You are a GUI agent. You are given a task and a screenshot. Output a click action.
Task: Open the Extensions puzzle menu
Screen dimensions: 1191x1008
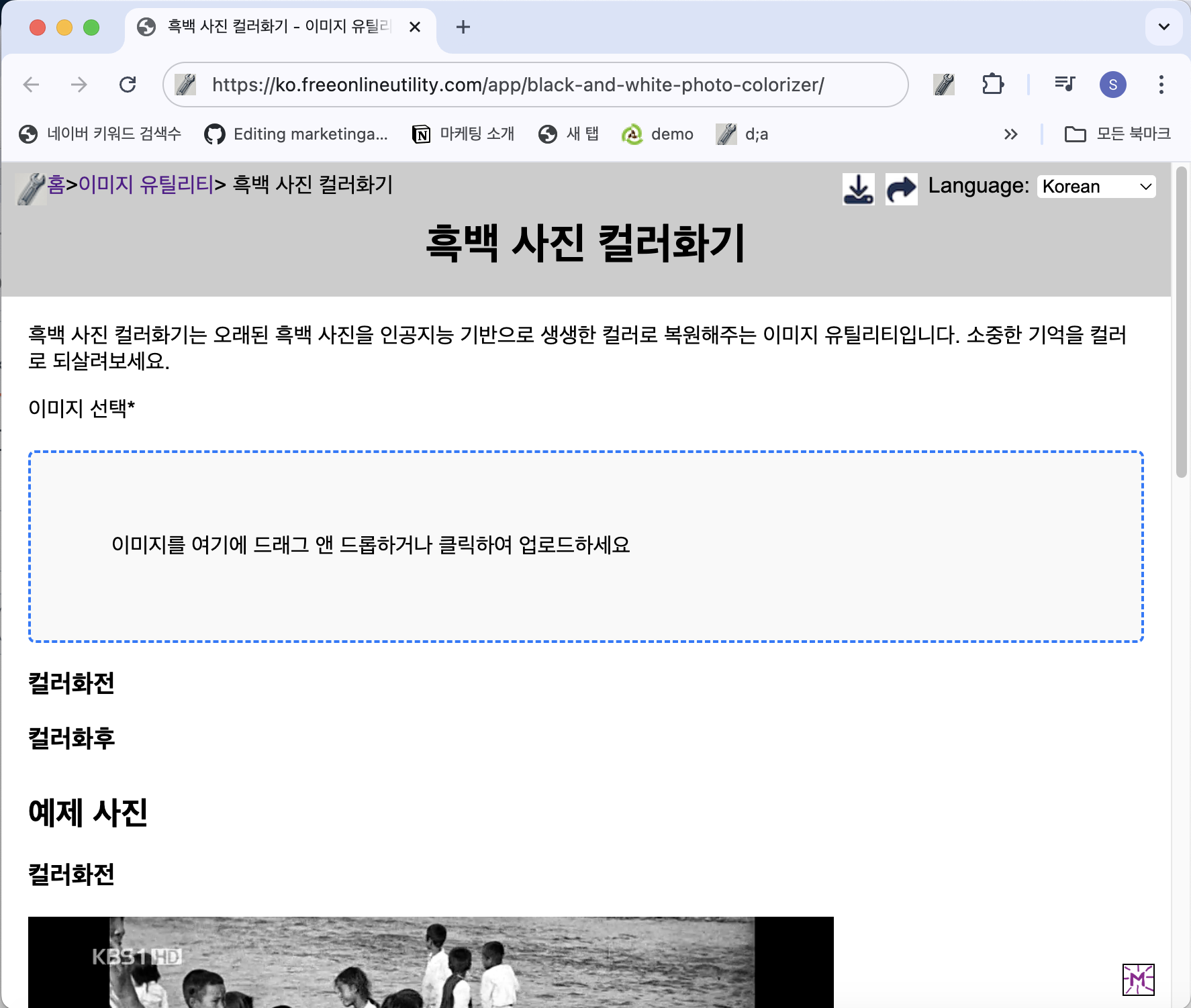click(x=992, y=85)
